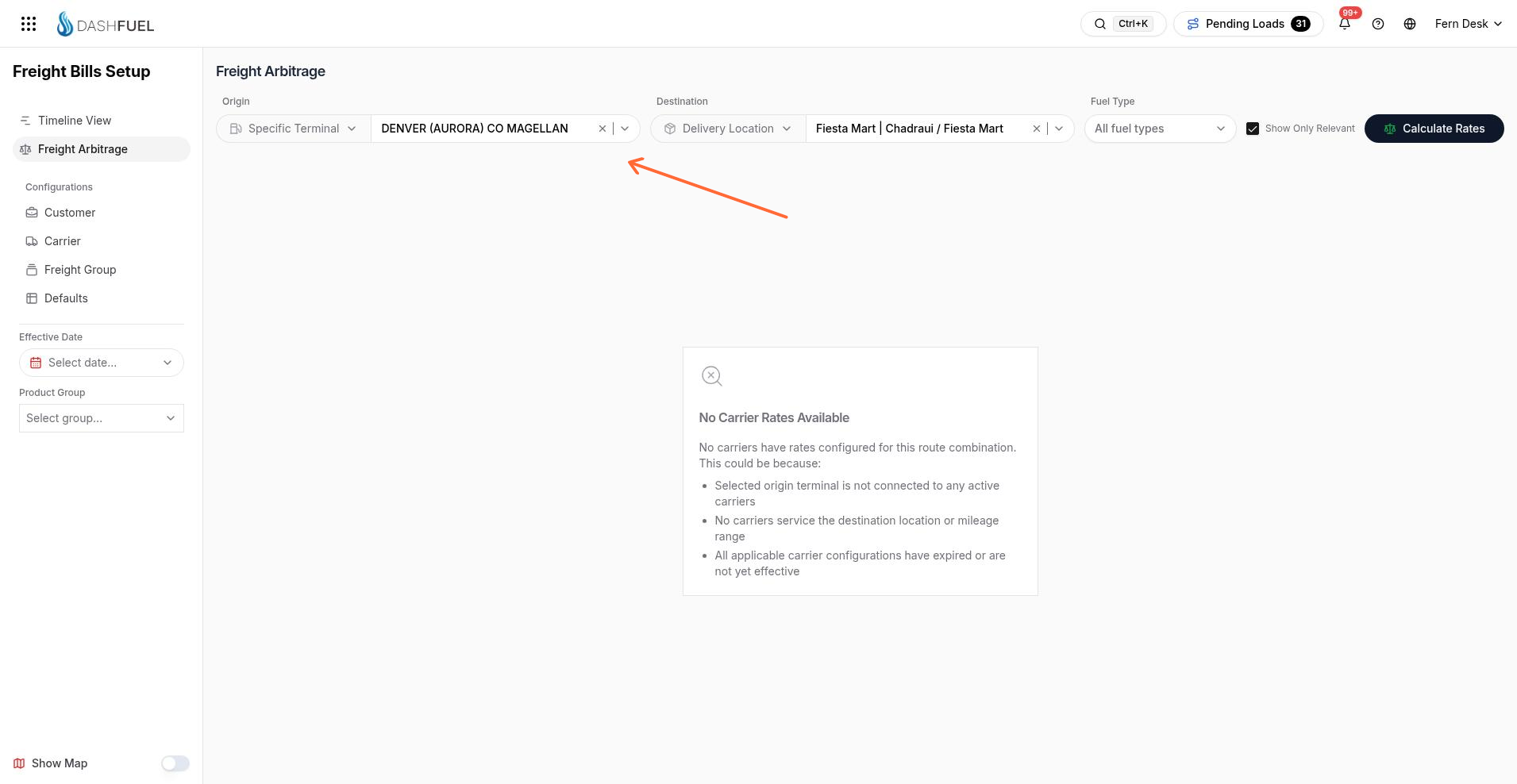Viewport: 1517px width, 784px height.
Task: Click the Show Map map icon
Action: (19, 763)
